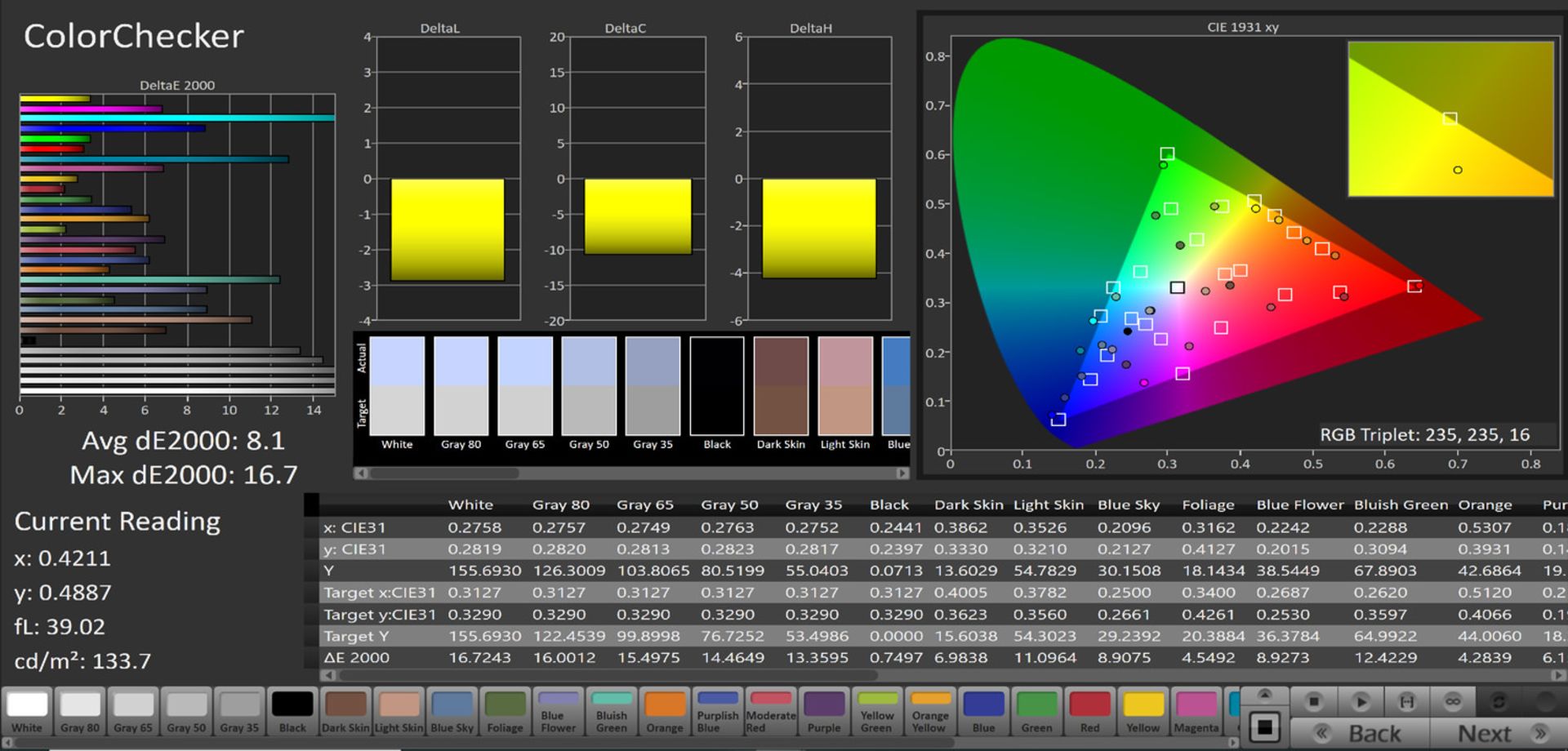
Task: Start continuous reading with the infinity icon
Action: tap(1452, 701)
